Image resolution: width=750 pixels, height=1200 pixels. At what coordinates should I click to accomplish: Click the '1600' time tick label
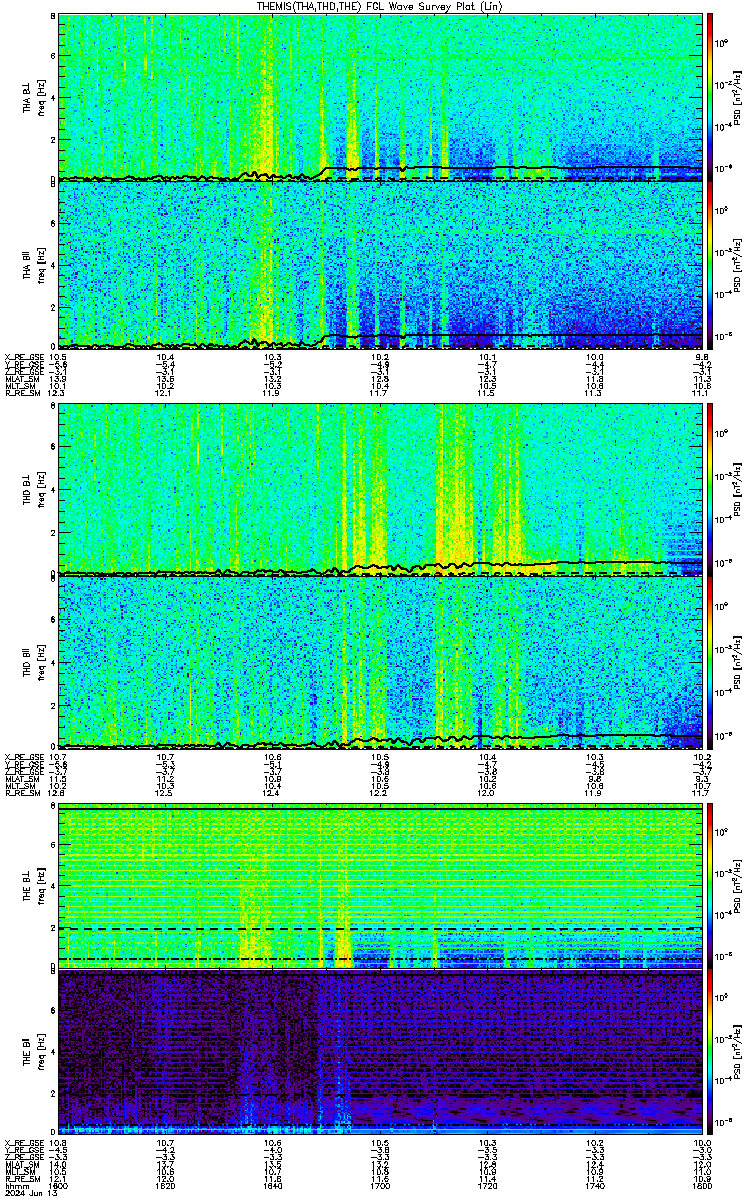point(59,1187)
